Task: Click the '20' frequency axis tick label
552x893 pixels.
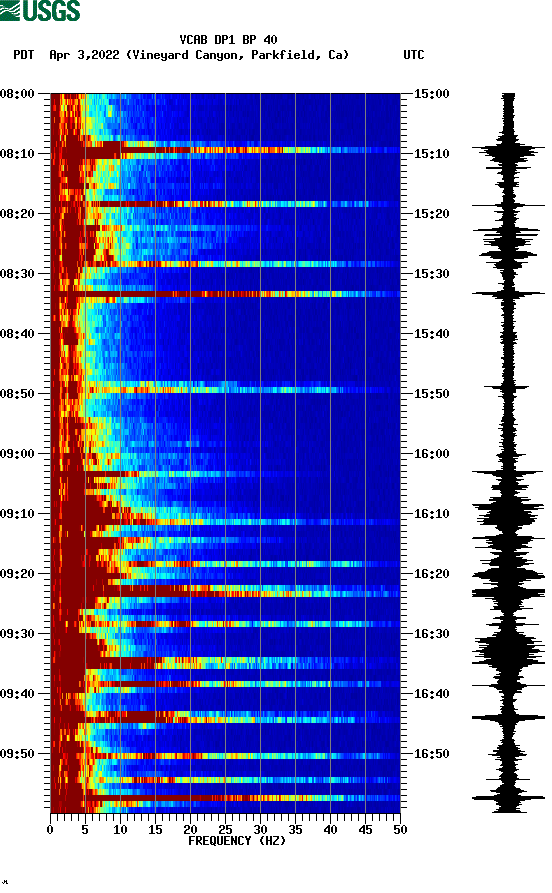Action: 190,830
